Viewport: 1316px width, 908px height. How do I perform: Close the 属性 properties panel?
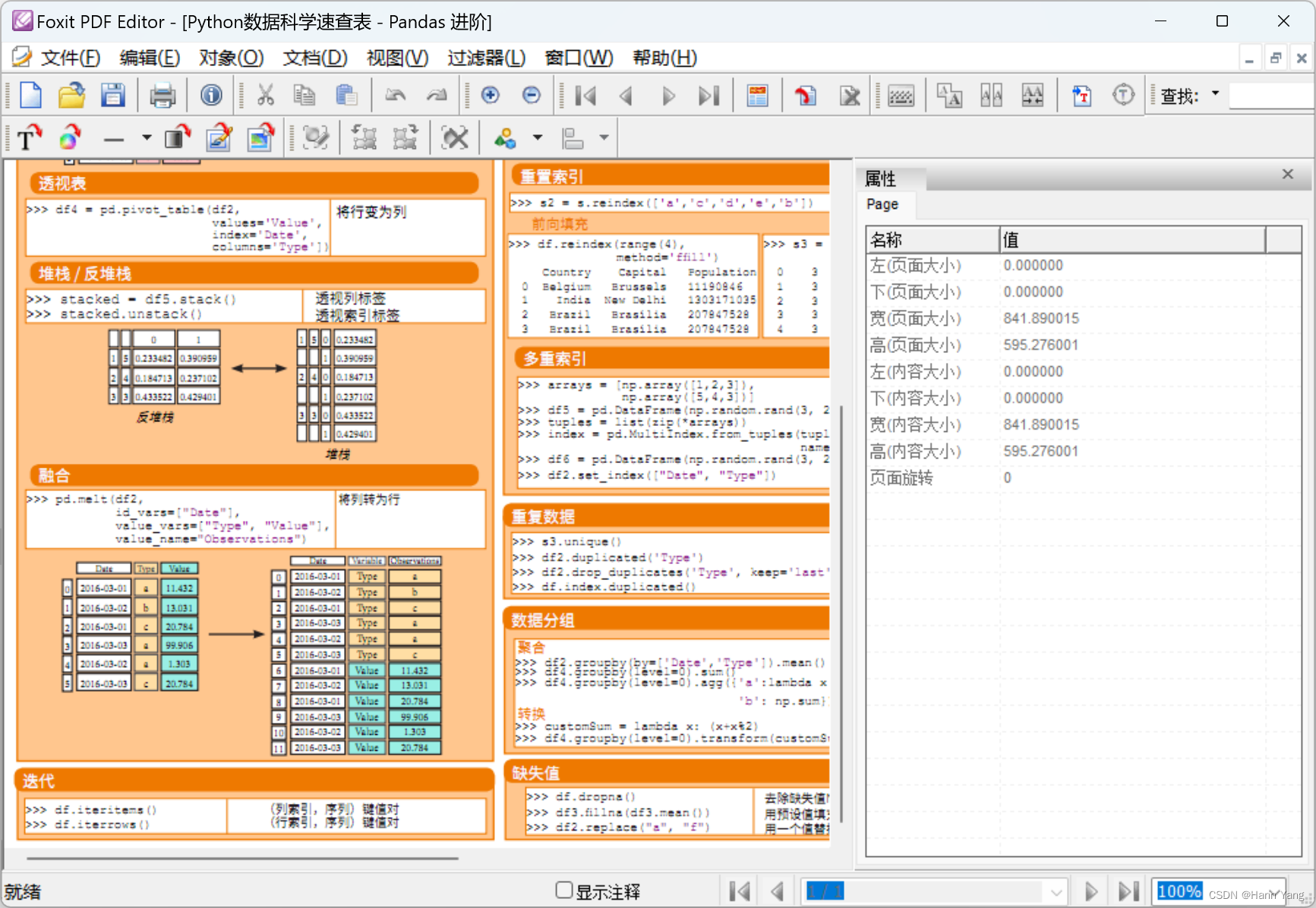[1287, 175]
